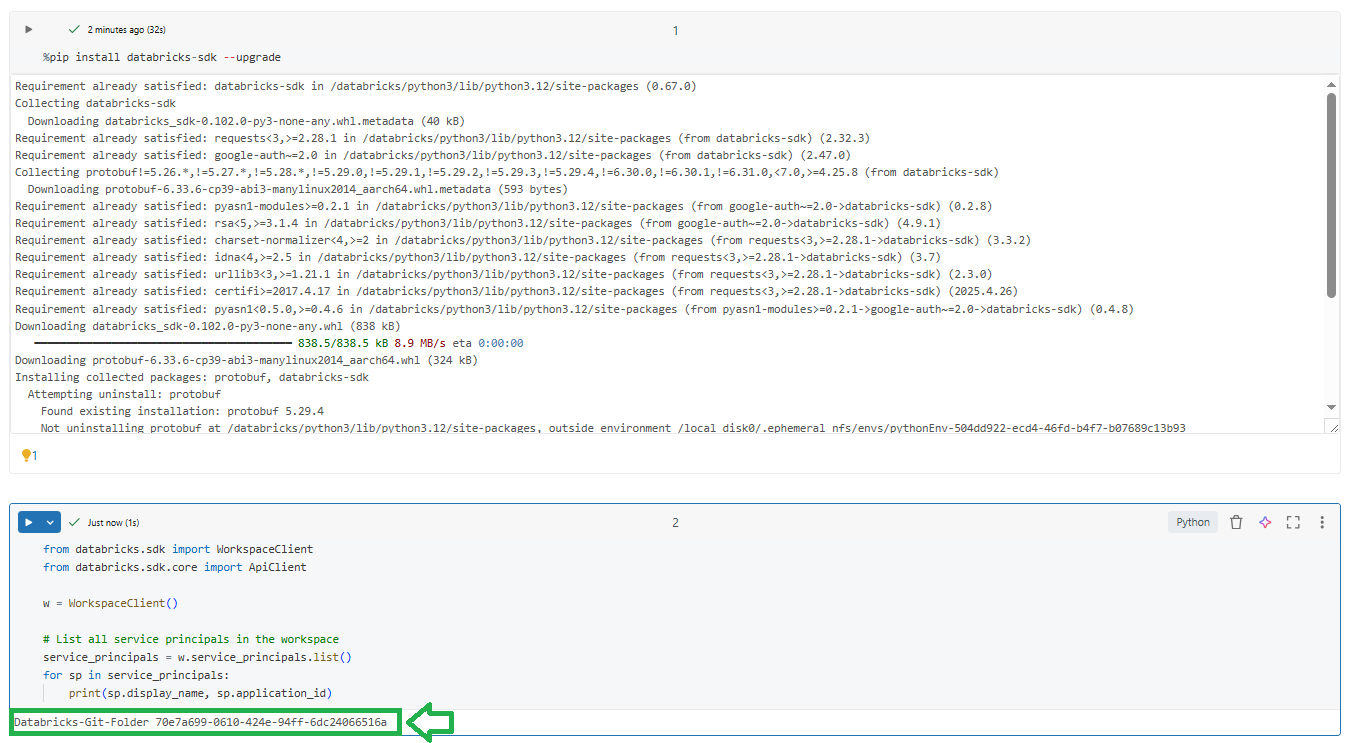Click the 'requests<3,>=2.28.1' requirement line
The height and width of the screenshot is (743, 1353).
442,138
